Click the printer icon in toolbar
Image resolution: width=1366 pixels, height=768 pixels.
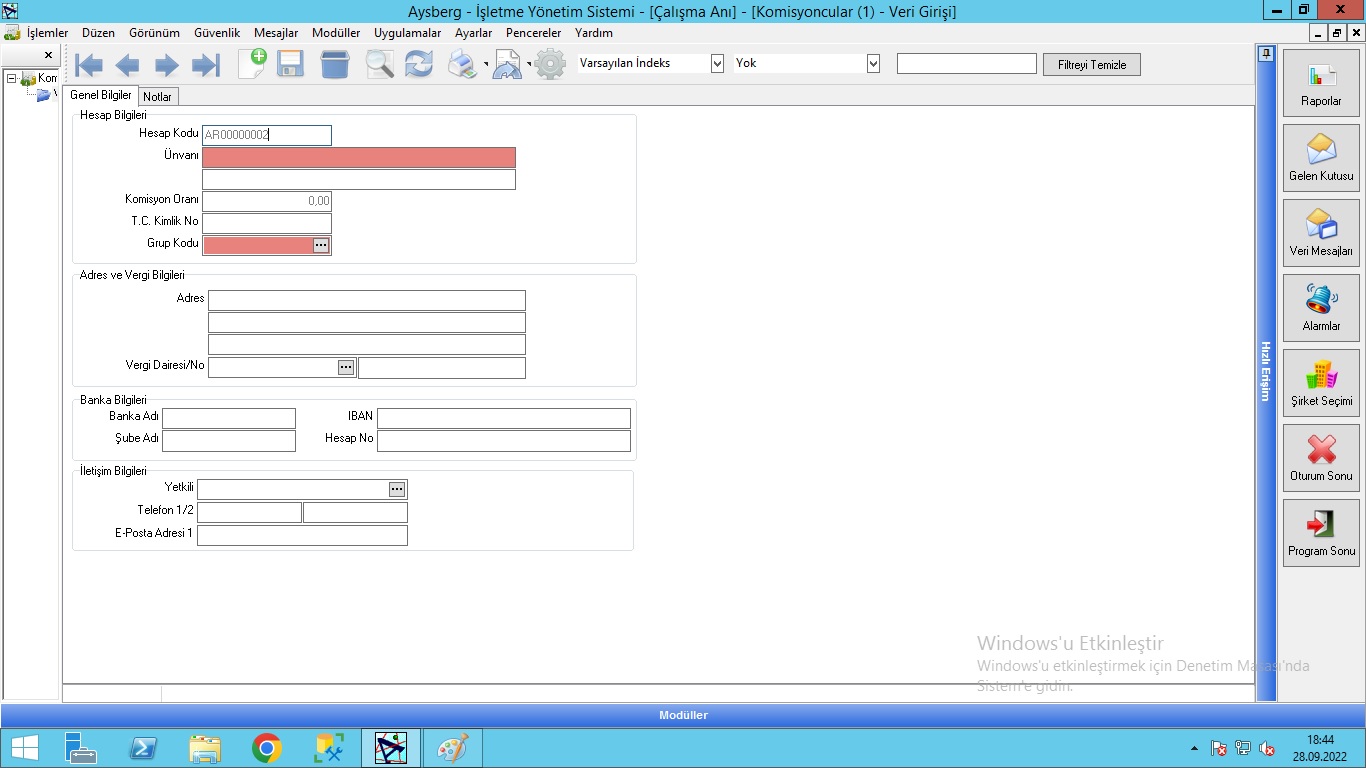[x=462, y=65]
